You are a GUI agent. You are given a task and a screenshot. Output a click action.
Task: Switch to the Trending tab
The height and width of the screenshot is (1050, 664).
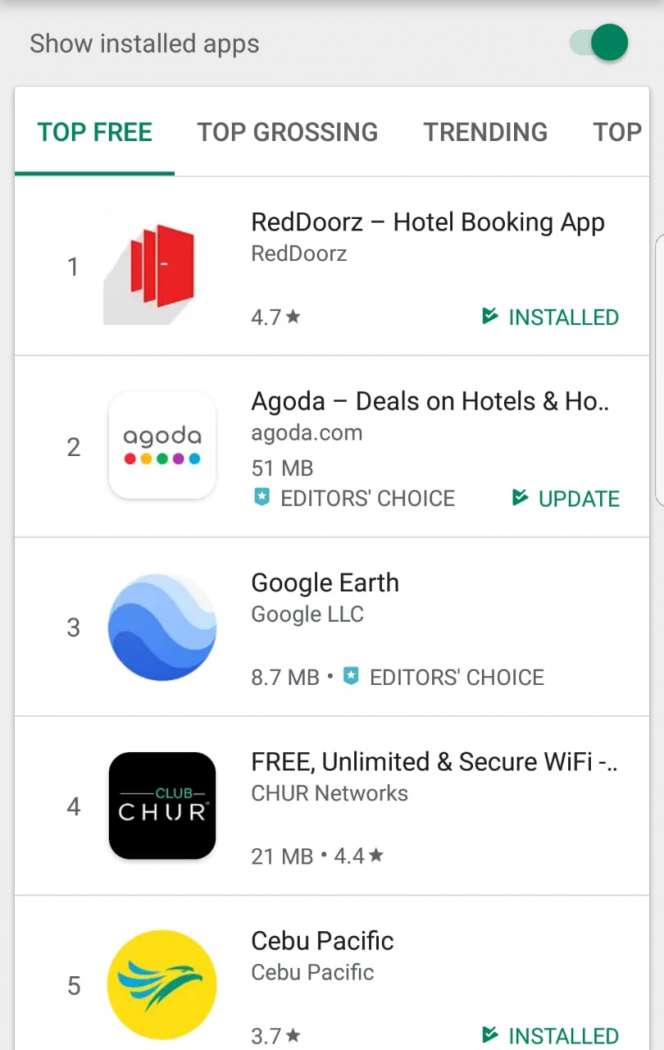pos(485,132)
